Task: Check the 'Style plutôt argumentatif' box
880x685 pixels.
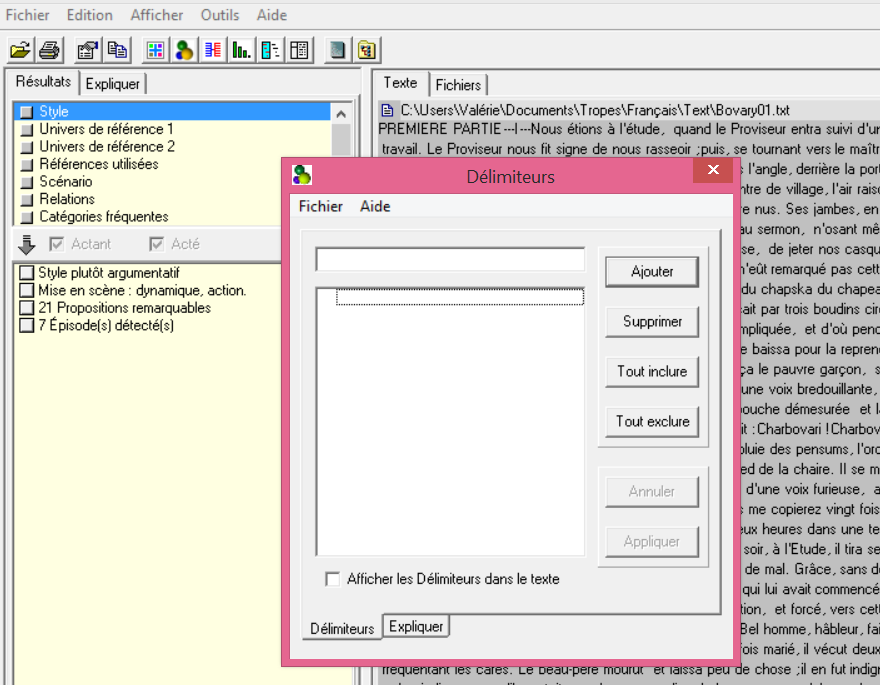Action: click(27, 273)
